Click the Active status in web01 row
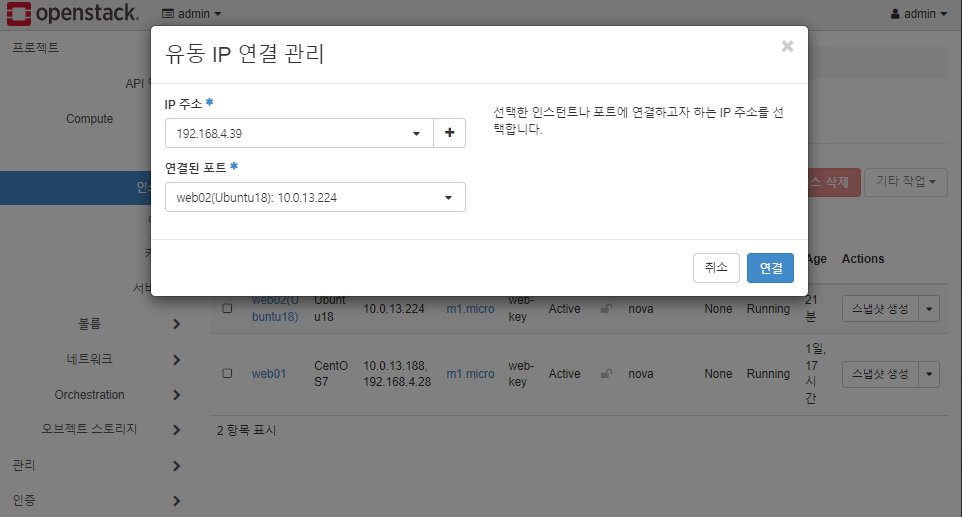962x517 pixels. click(564, 373)
